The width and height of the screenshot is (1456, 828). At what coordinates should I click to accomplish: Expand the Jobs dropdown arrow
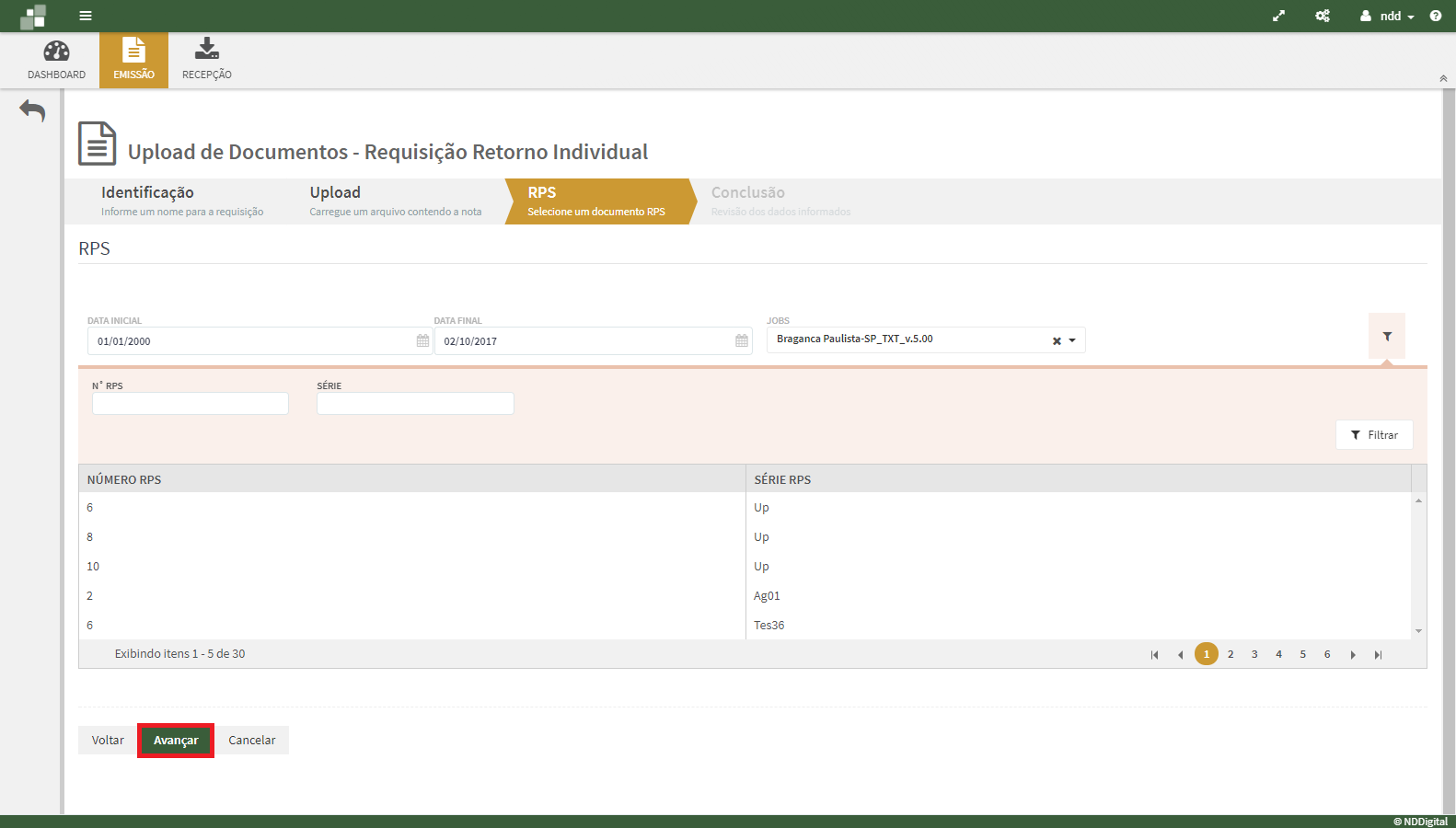[1072, 340]
